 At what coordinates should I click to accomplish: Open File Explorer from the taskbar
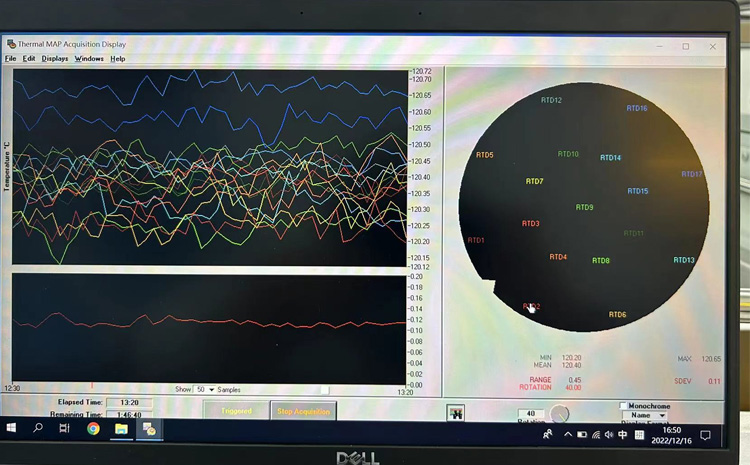(x=121, y=429)
